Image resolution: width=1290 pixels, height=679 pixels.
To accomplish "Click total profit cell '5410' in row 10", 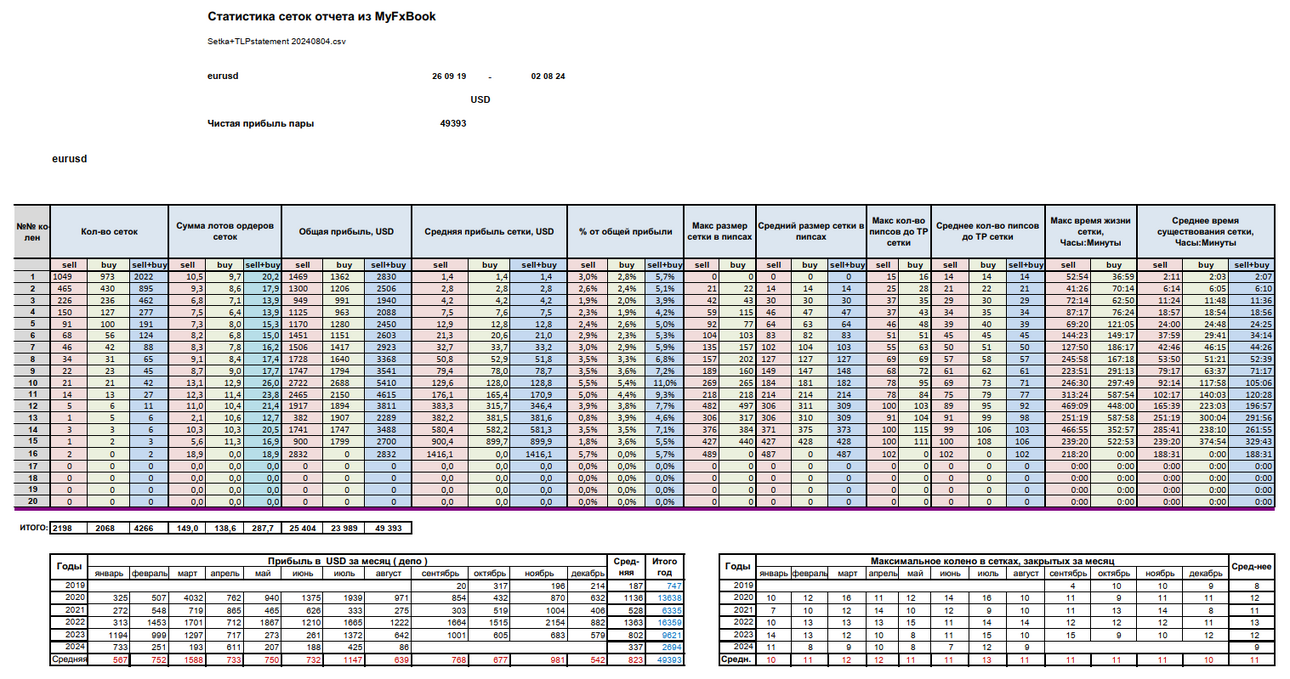I will [x=389, y=381].
